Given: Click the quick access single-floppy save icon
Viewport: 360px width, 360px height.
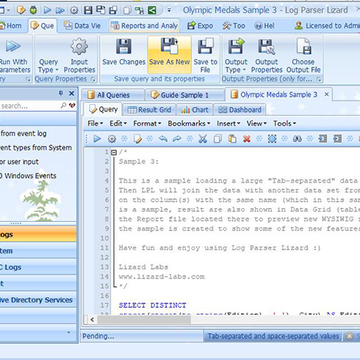Looking at the screenshot, I should point(88,10).
